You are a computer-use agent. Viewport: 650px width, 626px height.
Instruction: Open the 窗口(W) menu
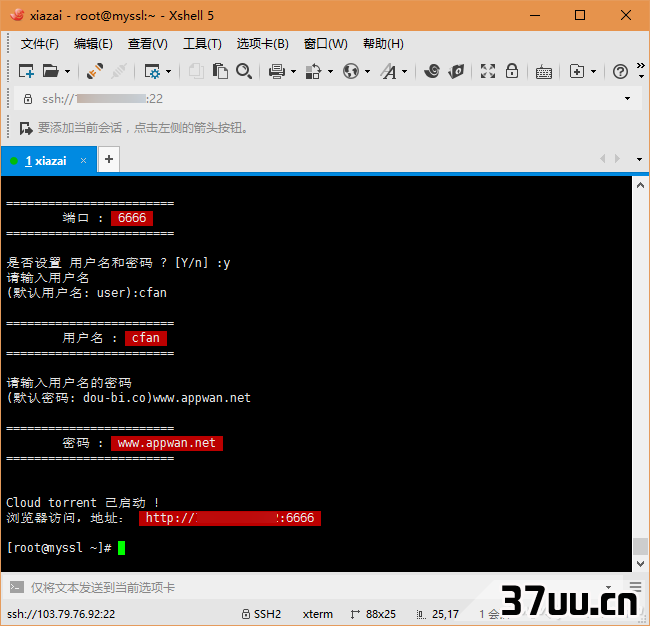[x=326, y=44]
